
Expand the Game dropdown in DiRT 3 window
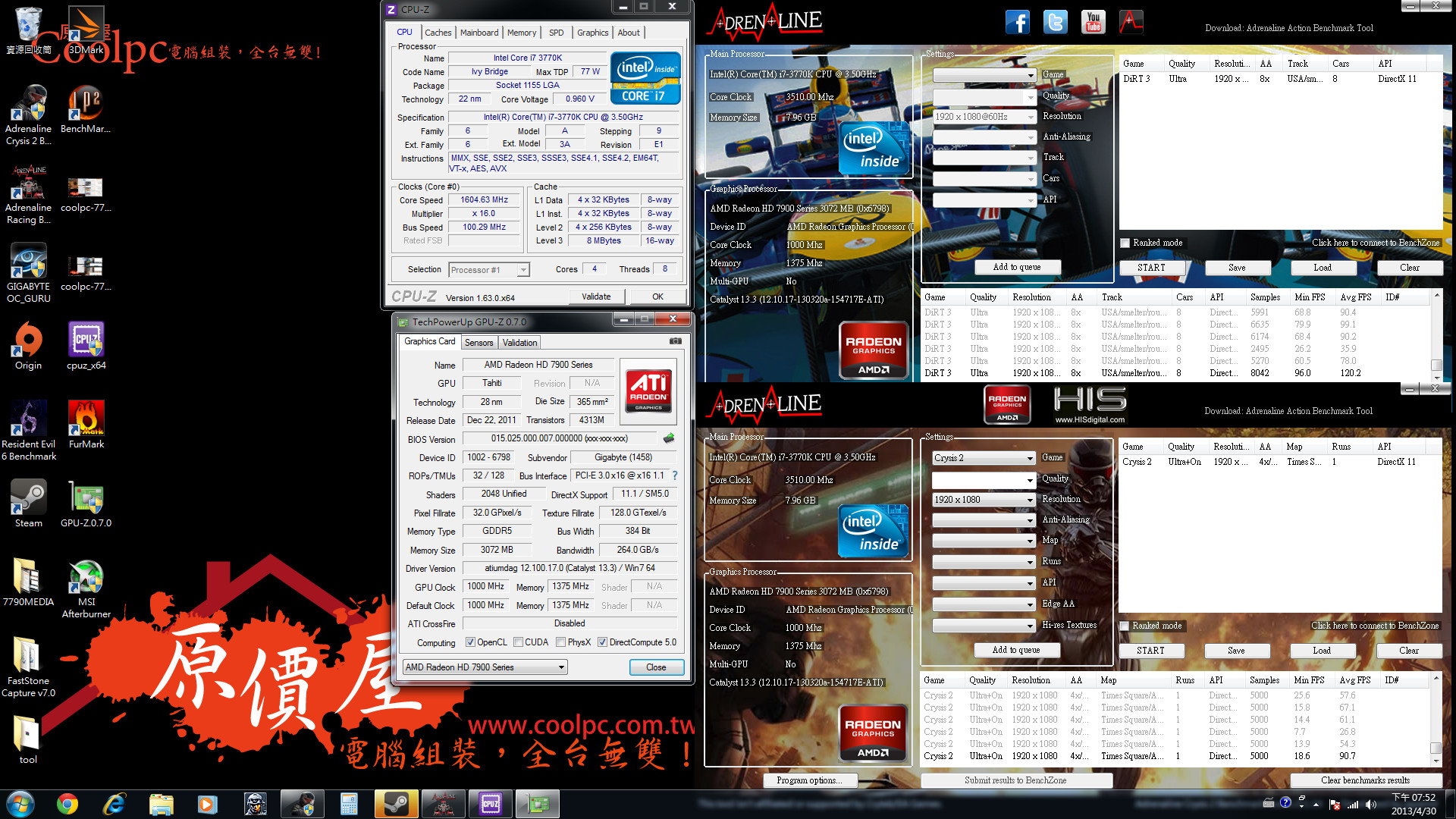pos(984,76)
